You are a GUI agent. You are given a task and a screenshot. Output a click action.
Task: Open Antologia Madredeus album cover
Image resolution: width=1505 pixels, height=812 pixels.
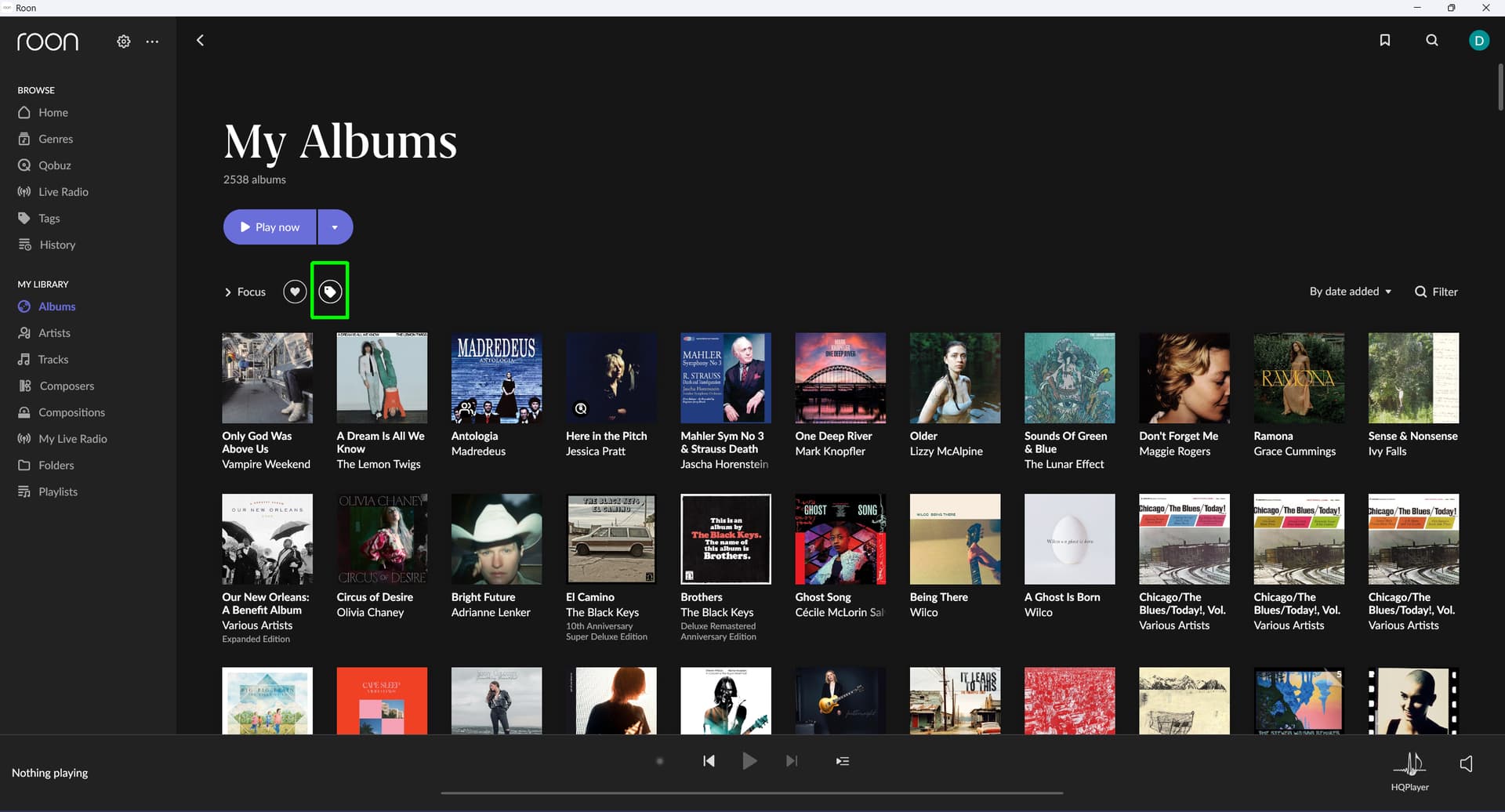[x=496, y=378]
